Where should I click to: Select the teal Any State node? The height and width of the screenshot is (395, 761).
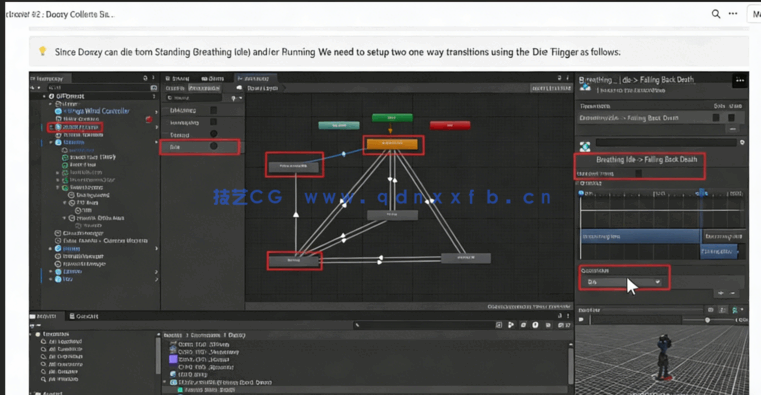tap(339, 125)
